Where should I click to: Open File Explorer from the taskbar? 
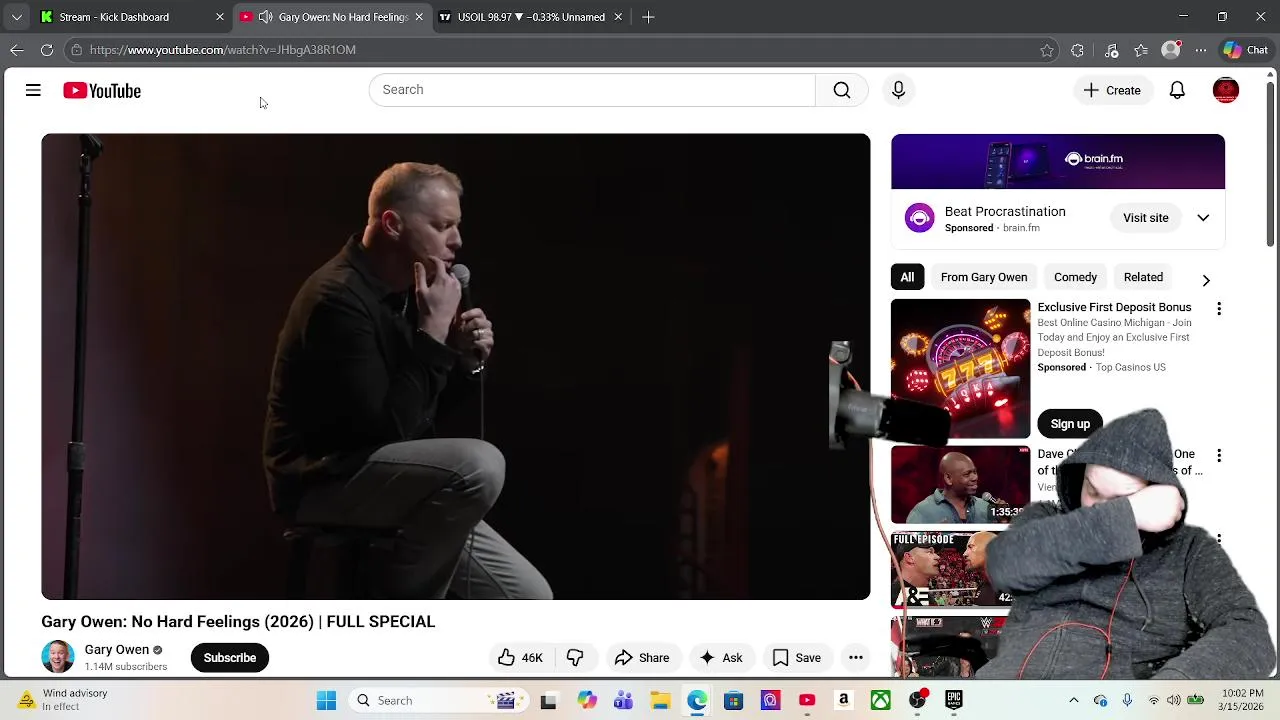click(x=660, y=700)
